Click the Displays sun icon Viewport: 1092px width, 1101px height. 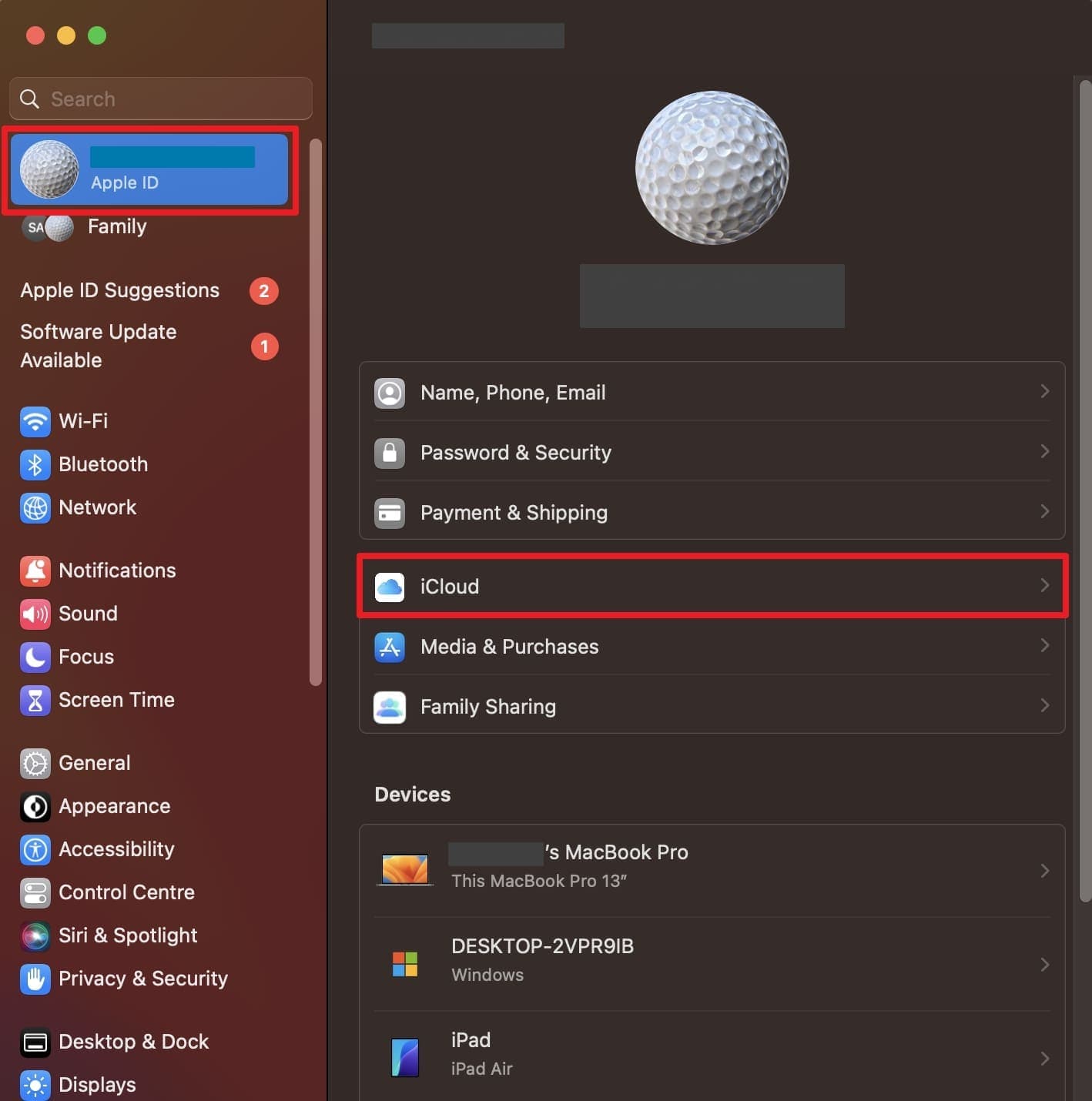(35, 1085)
